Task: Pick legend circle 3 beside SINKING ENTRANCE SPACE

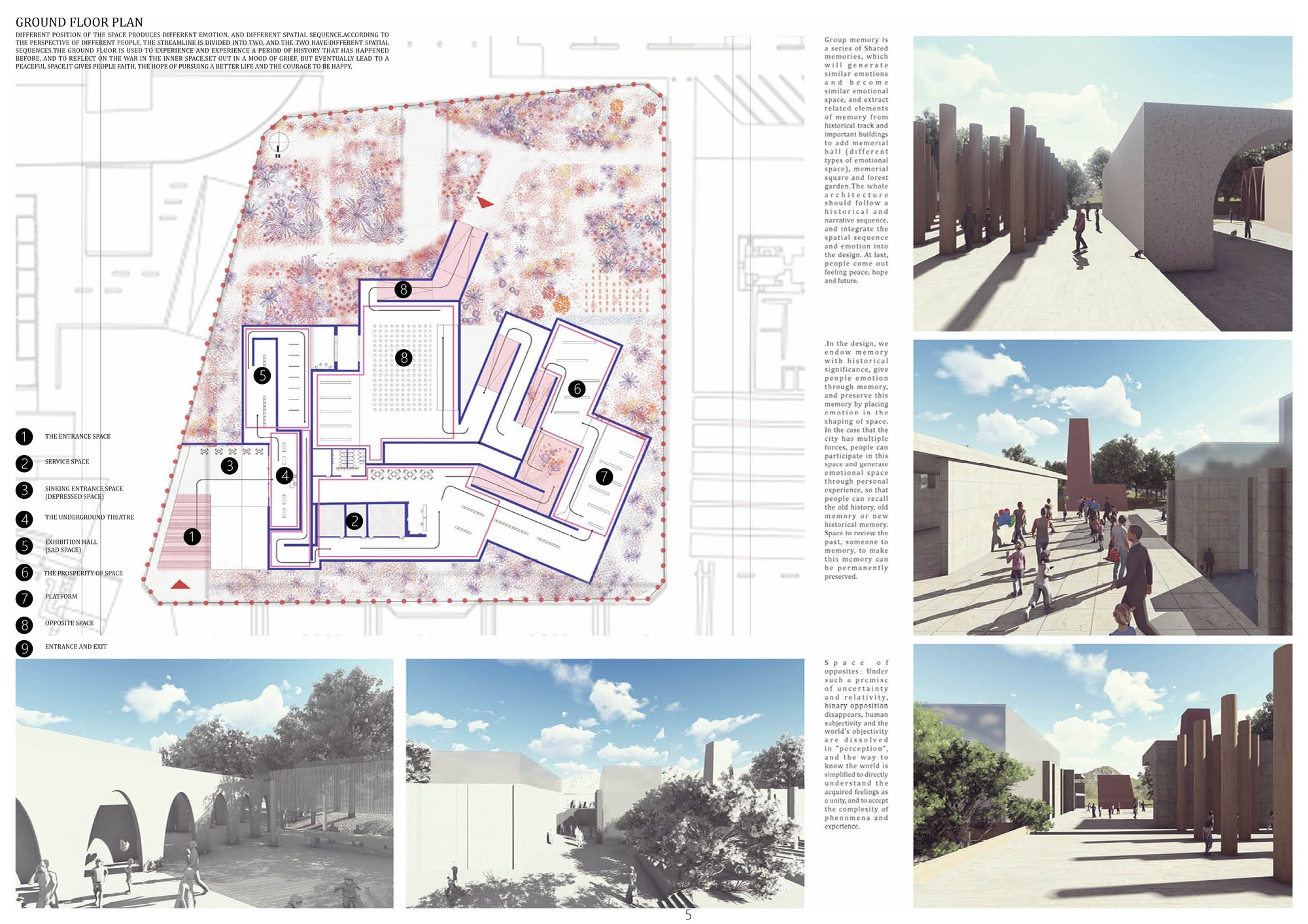Action: pyautogui.click(x=24, y=490)
